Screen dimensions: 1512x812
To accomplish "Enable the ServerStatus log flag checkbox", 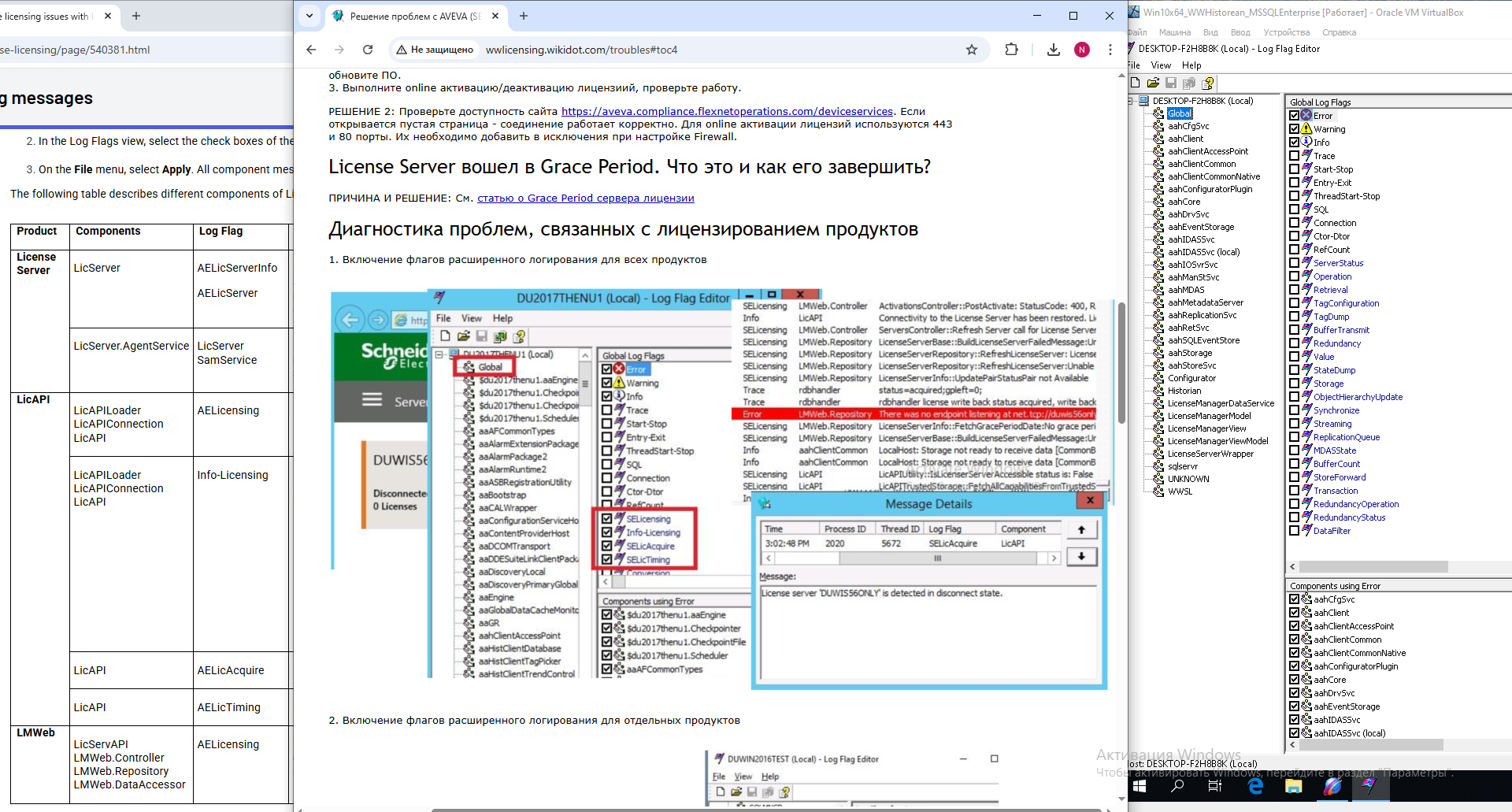I will 1294,263.
